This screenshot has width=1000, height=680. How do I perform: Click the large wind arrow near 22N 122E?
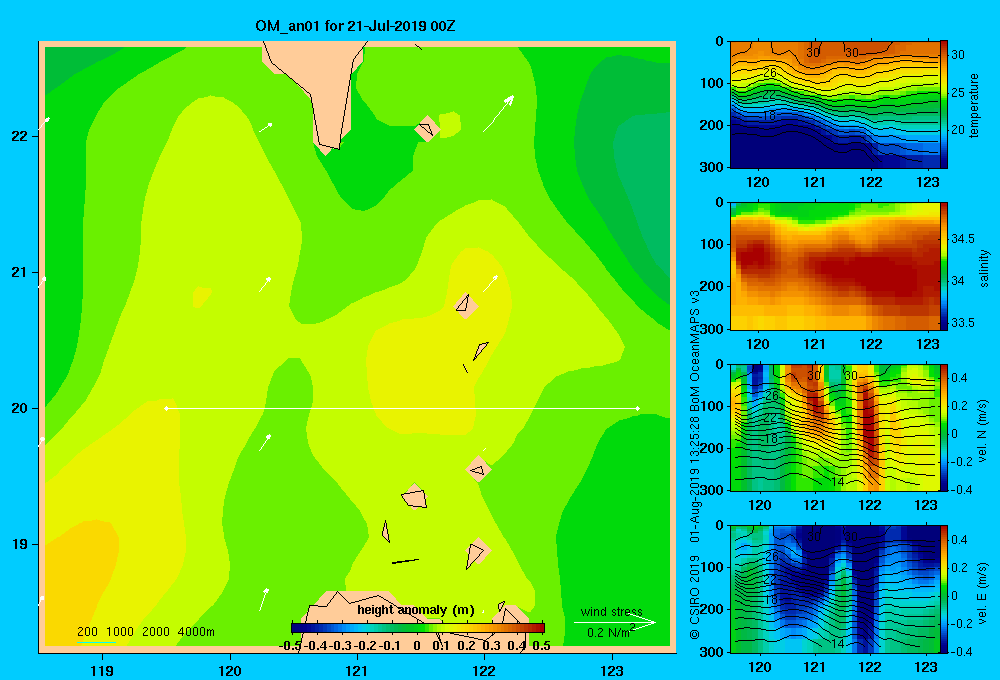coord(498,114)
